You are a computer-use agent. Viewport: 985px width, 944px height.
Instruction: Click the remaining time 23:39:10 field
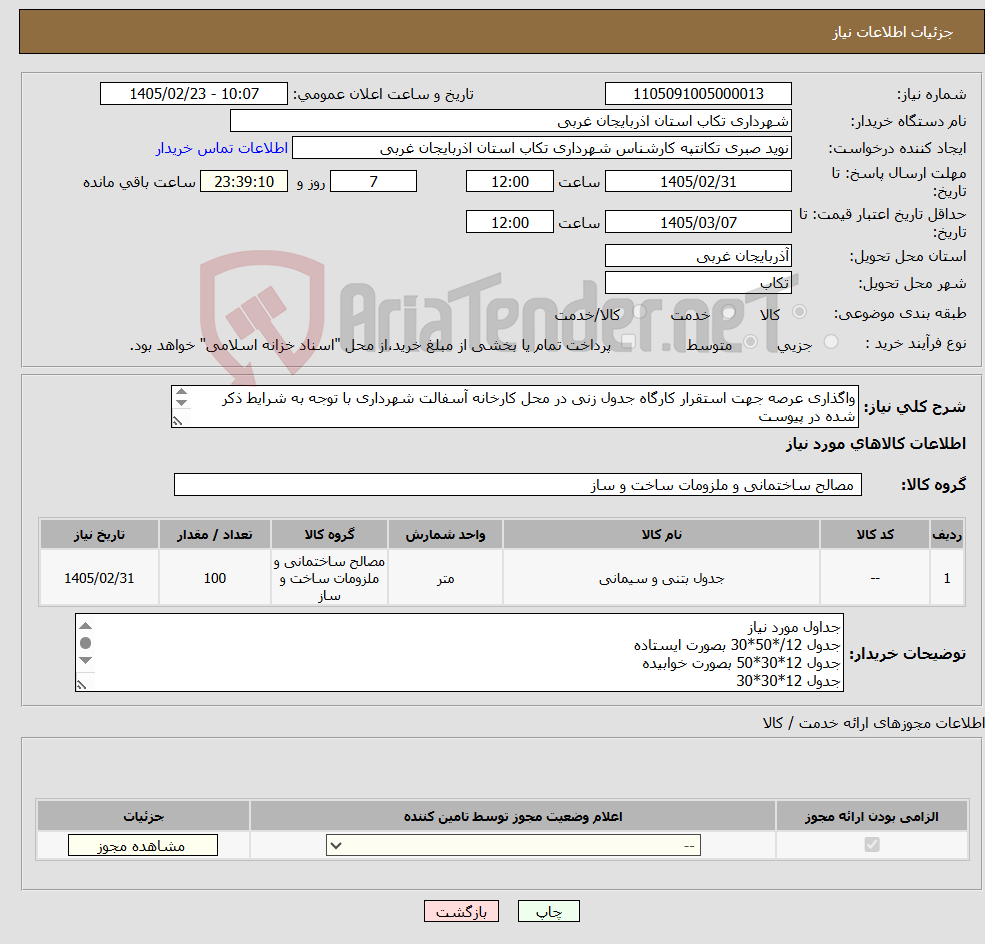[244, 182]
